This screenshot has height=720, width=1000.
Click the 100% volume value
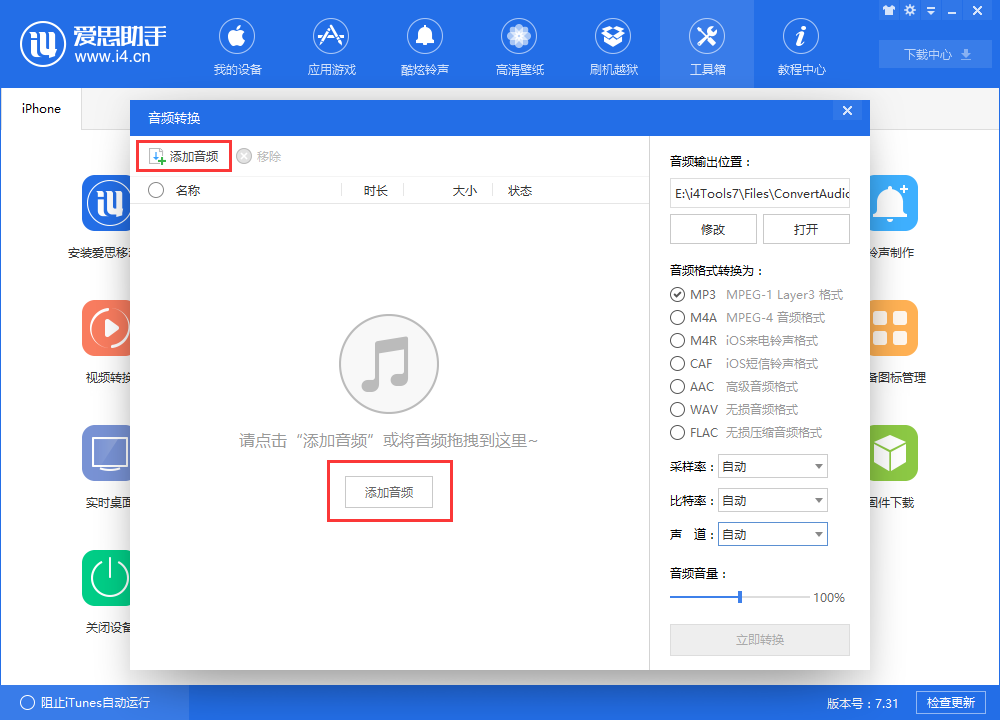[829, 598]
